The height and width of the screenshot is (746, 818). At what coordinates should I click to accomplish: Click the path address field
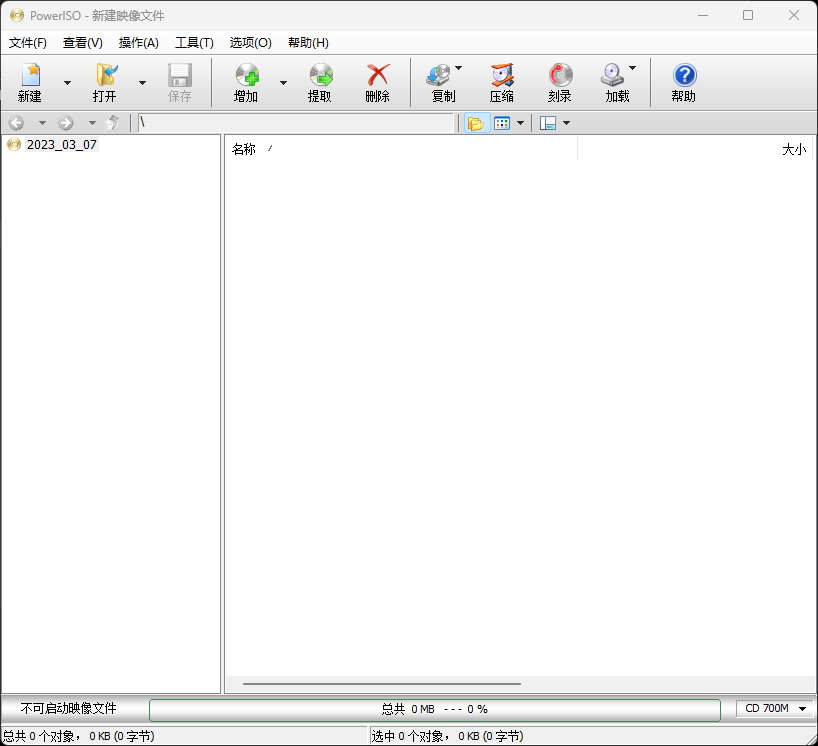(x=296, y=123)
